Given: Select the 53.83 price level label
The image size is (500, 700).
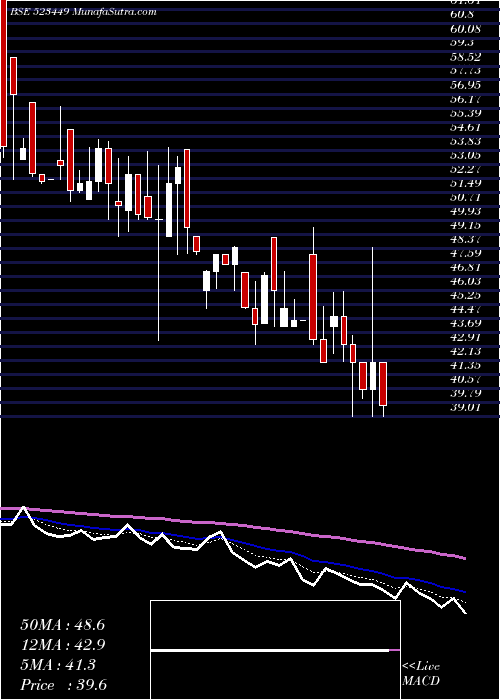Looking at the screenshot, I should click(466, 141).
